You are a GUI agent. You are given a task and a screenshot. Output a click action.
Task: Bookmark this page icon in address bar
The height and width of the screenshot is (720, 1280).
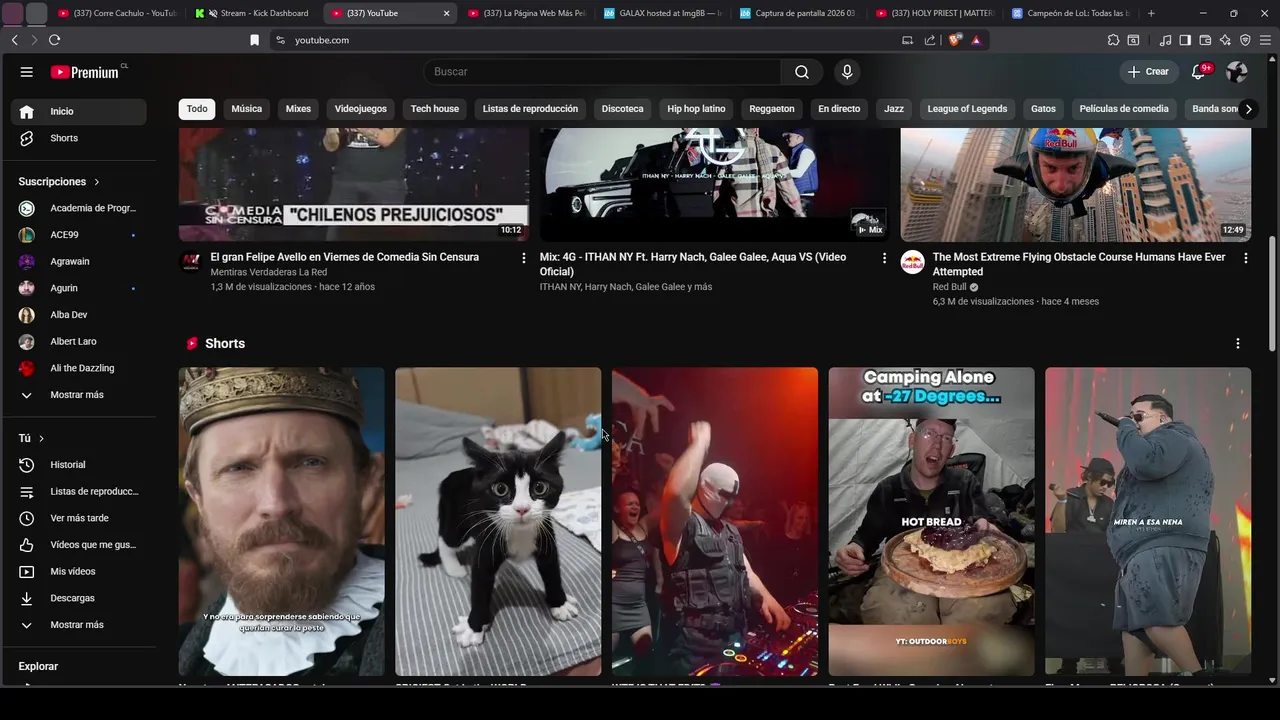click(x=255, y=40)
